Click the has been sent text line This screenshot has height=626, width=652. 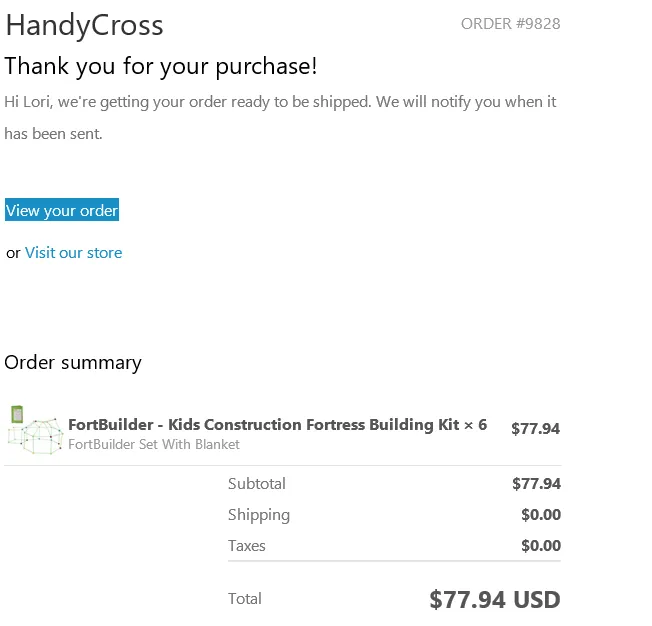point(53,134)
